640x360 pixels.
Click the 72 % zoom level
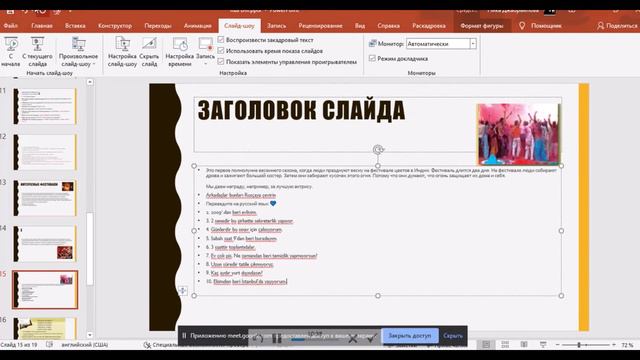[x=627, y=345]
